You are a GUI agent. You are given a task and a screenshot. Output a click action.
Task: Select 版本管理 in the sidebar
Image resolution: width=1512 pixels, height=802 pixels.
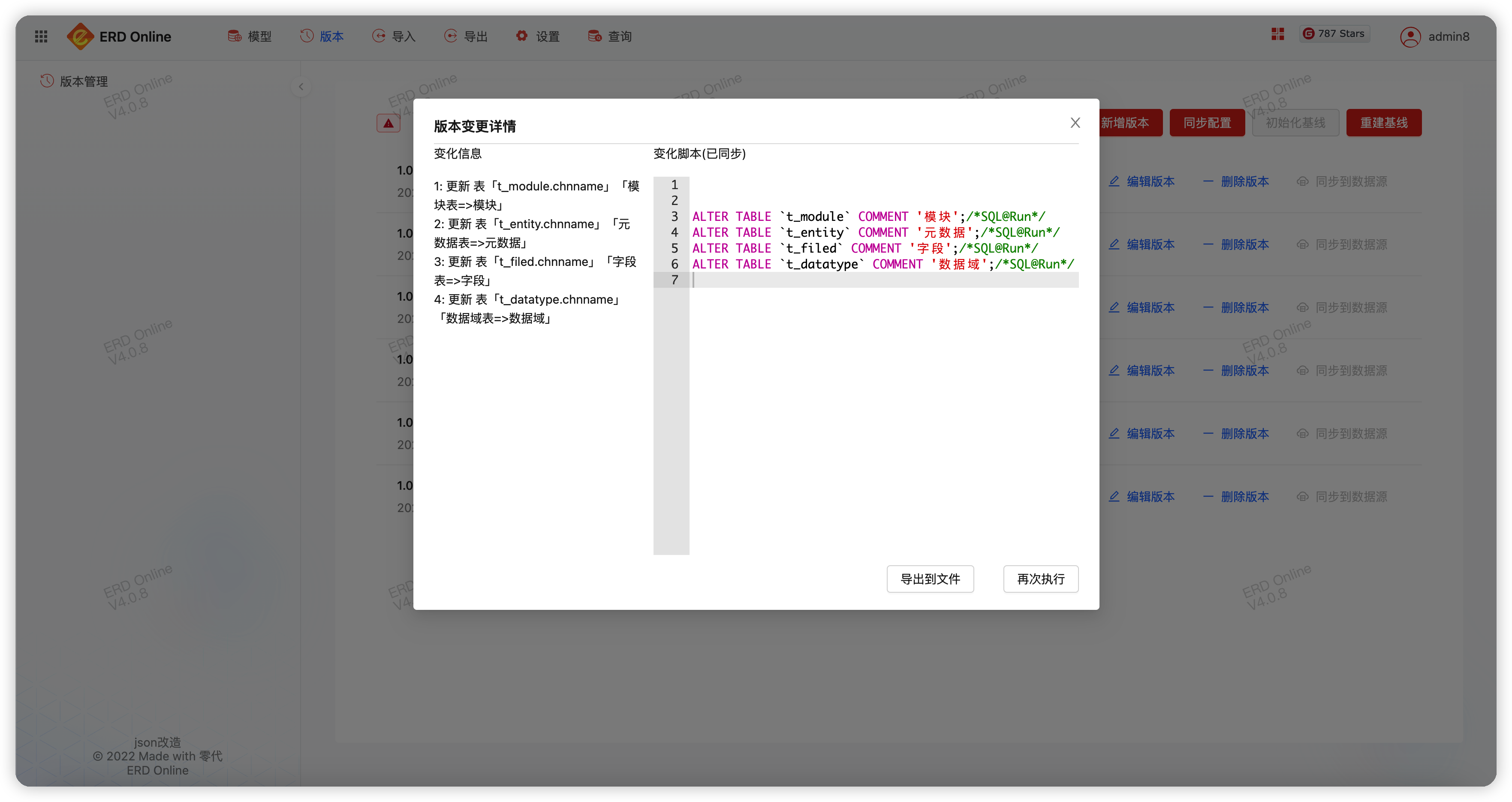pyautogui.click(x=74, y=81)
